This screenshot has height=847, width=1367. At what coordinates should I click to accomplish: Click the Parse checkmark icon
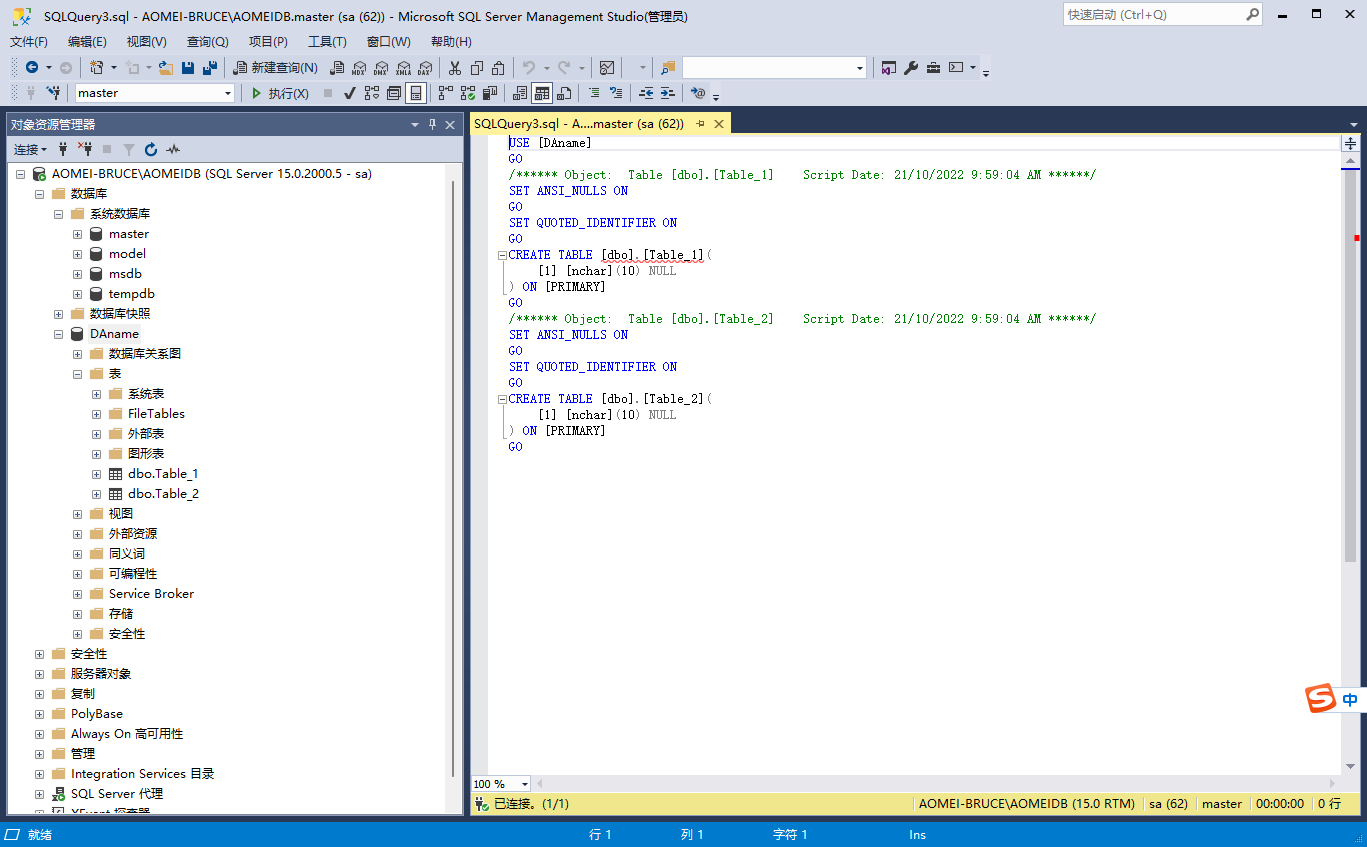pyautogui.click(x=350, y=93)
